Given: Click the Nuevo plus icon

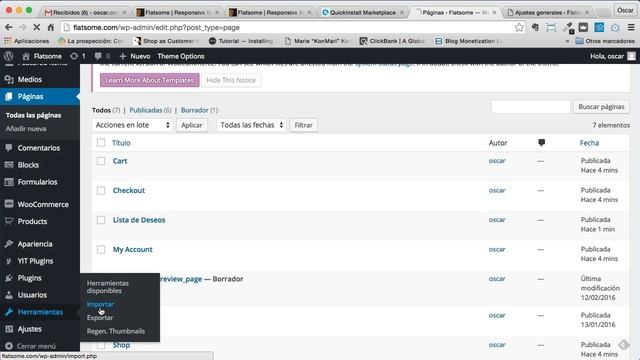Looking at the screenshot, I should [122, 56].
